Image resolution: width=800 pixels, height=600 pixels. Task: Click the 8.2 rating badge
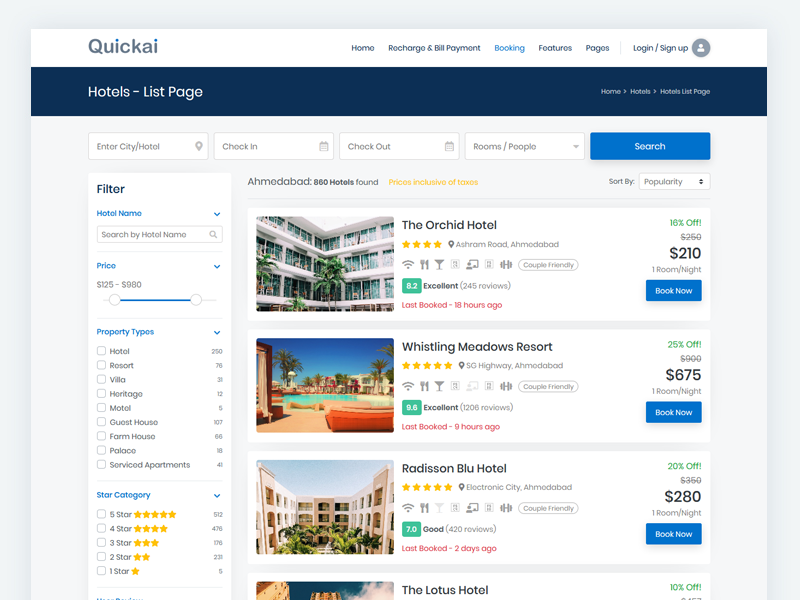411,286
